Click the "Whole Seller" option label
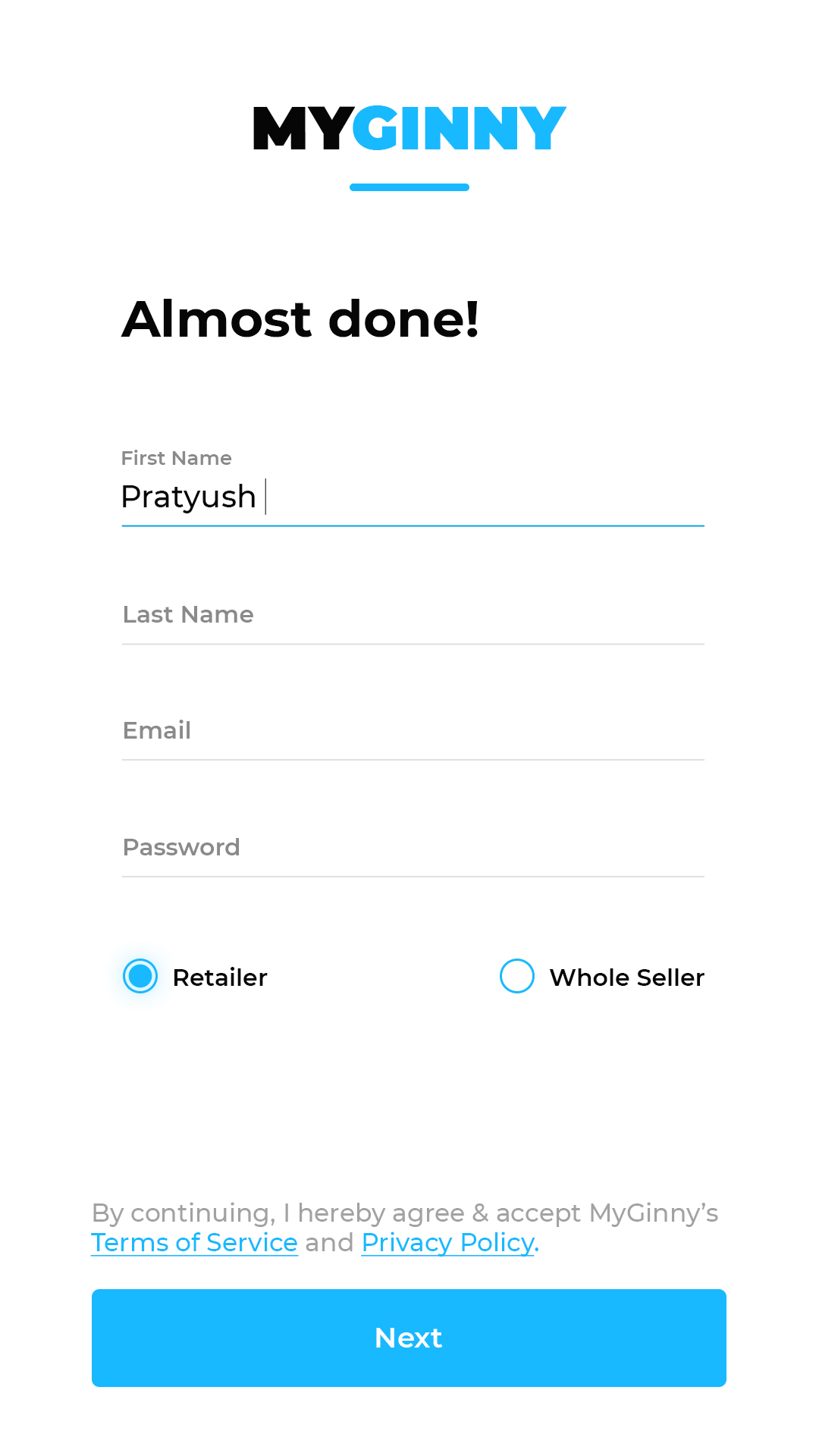The width and height of the screenshot is (819, 1456). [627, 977]
